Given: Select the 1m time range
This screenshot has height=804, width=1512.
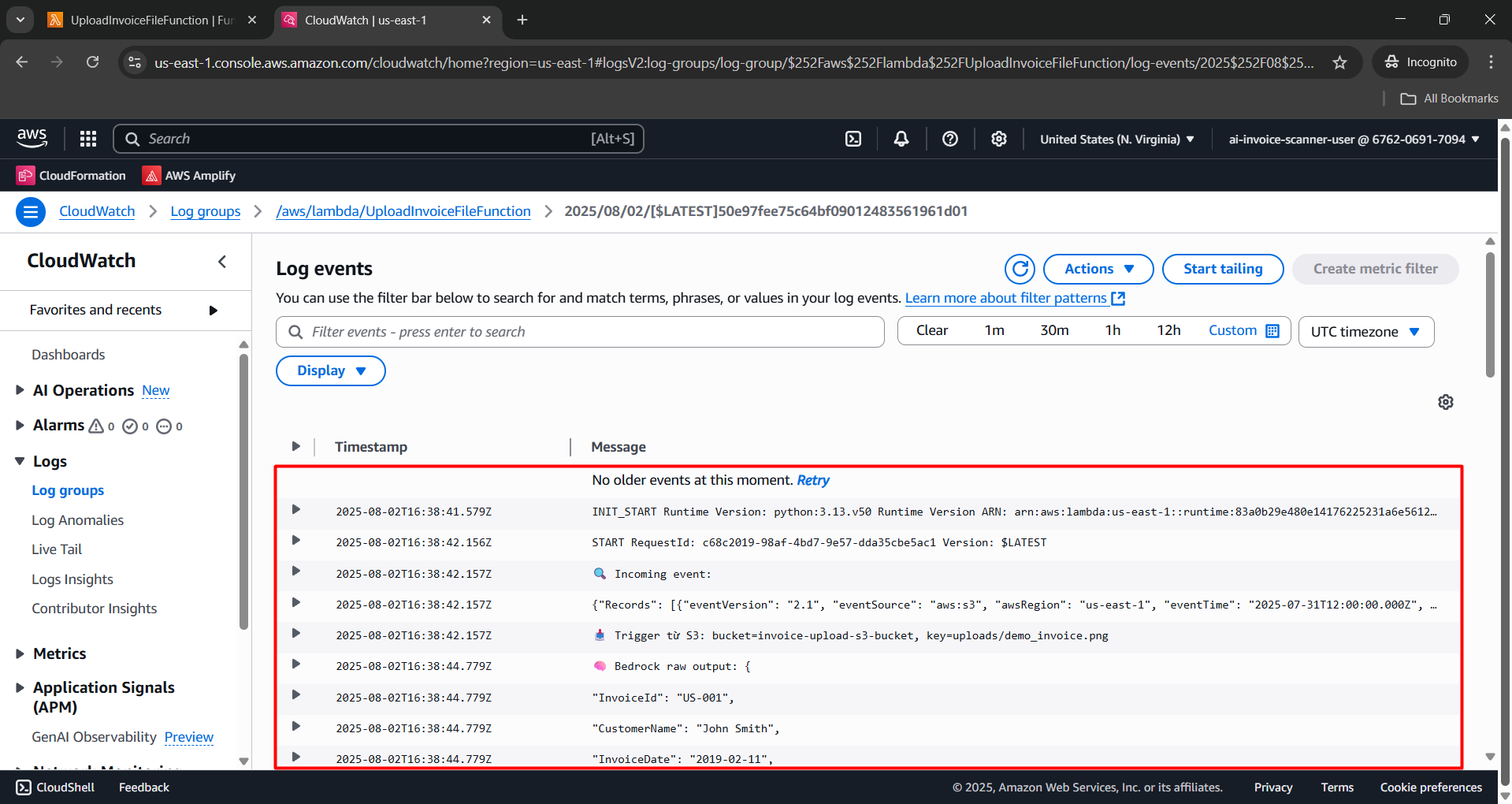Looking at the screenshot, I should point(994,330).
